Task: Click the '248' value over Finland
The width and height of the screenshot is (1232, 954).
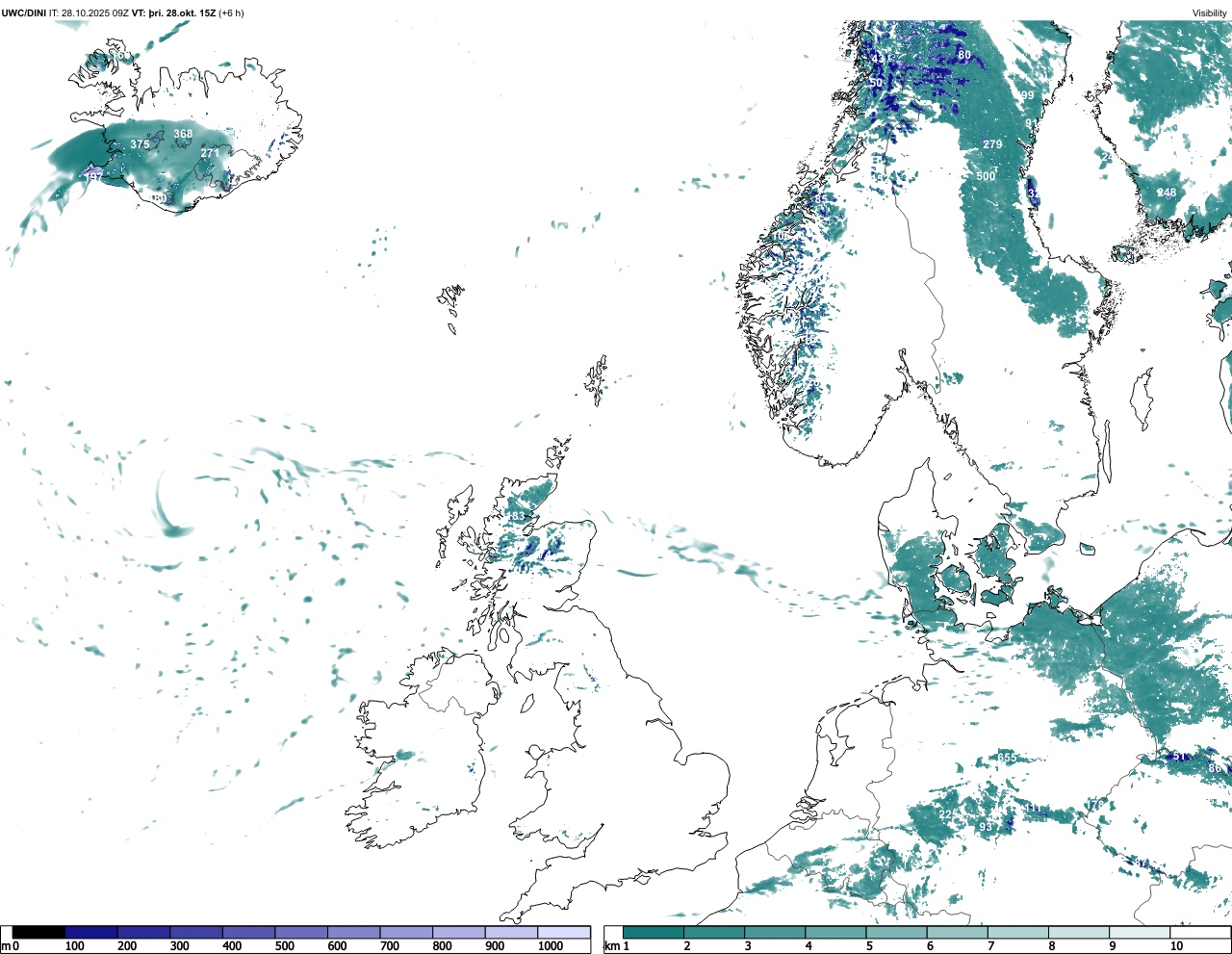Action: [x=1167, y=193]
